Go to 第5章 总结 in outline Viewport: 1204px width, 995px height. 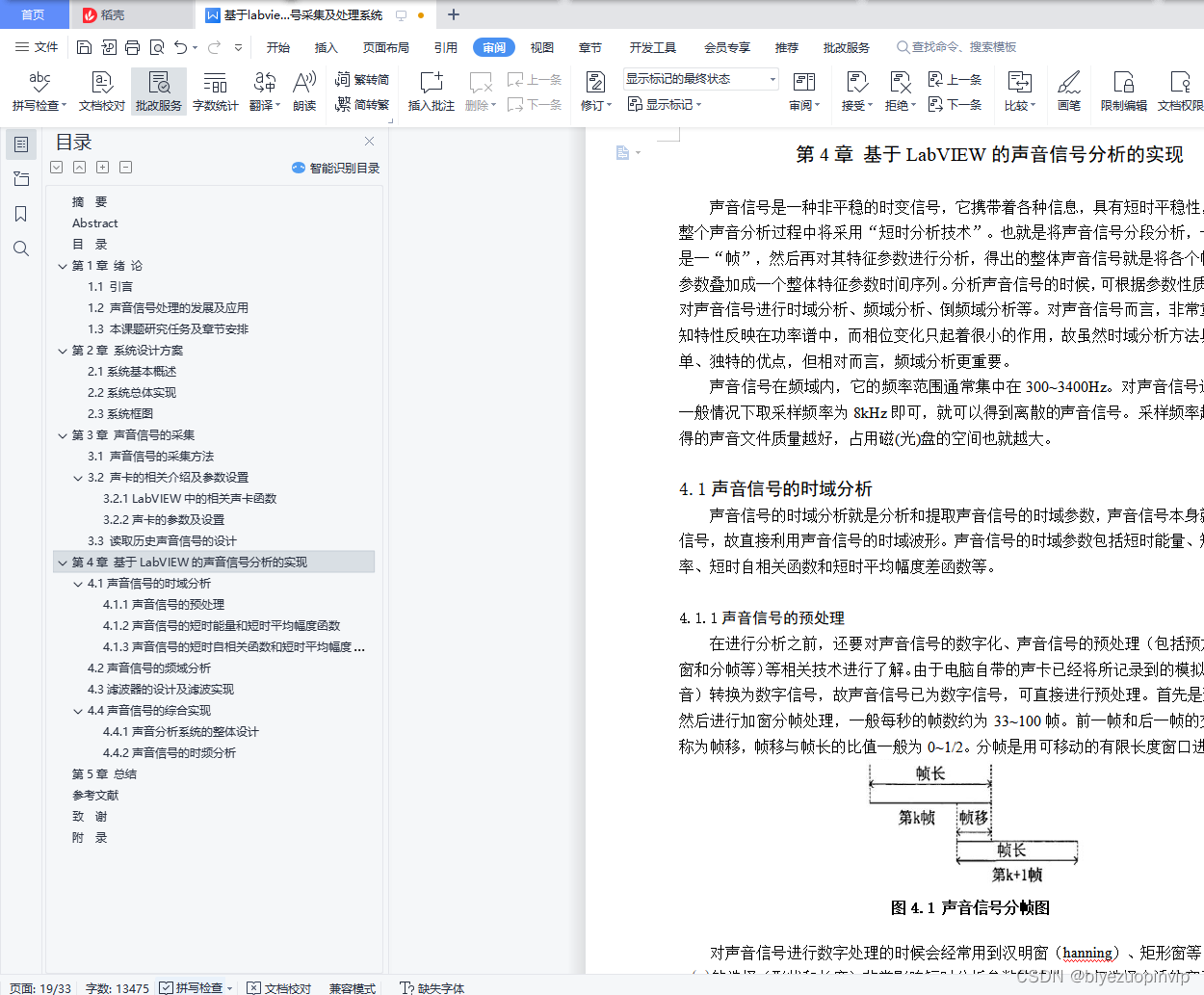coord(104,774)
